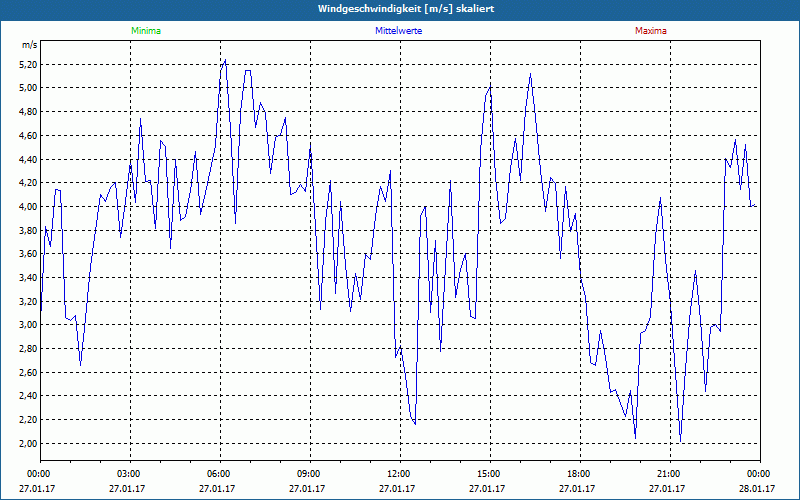Click the green Minima legend label
Image resolution: width=800 pixels, height=500 pixels.
click(x=146, y=31)
